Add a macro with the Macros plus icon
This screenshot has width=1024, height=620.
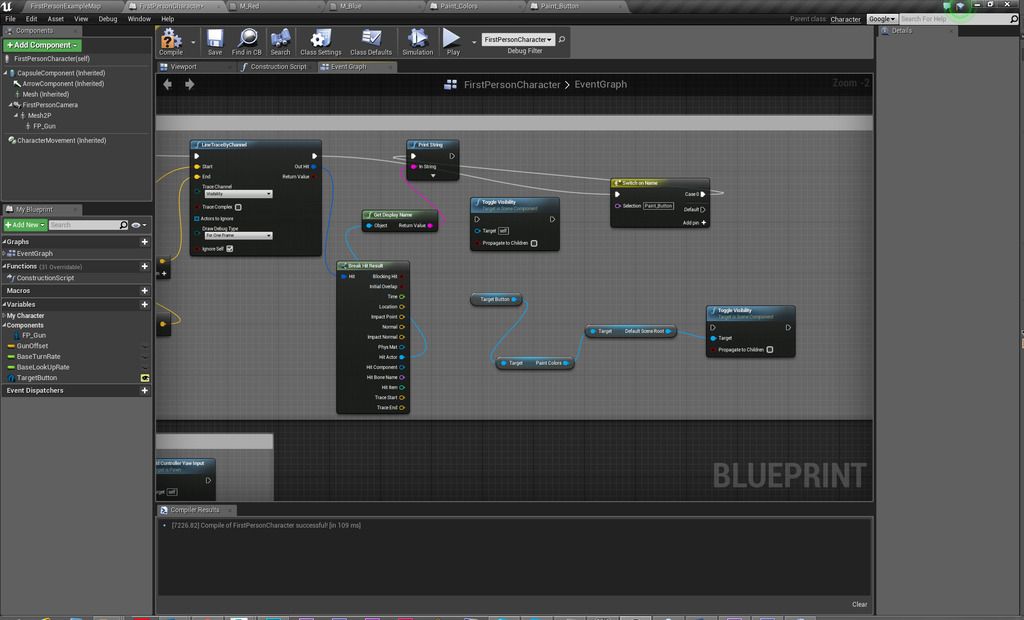click(x=144, y=291)
